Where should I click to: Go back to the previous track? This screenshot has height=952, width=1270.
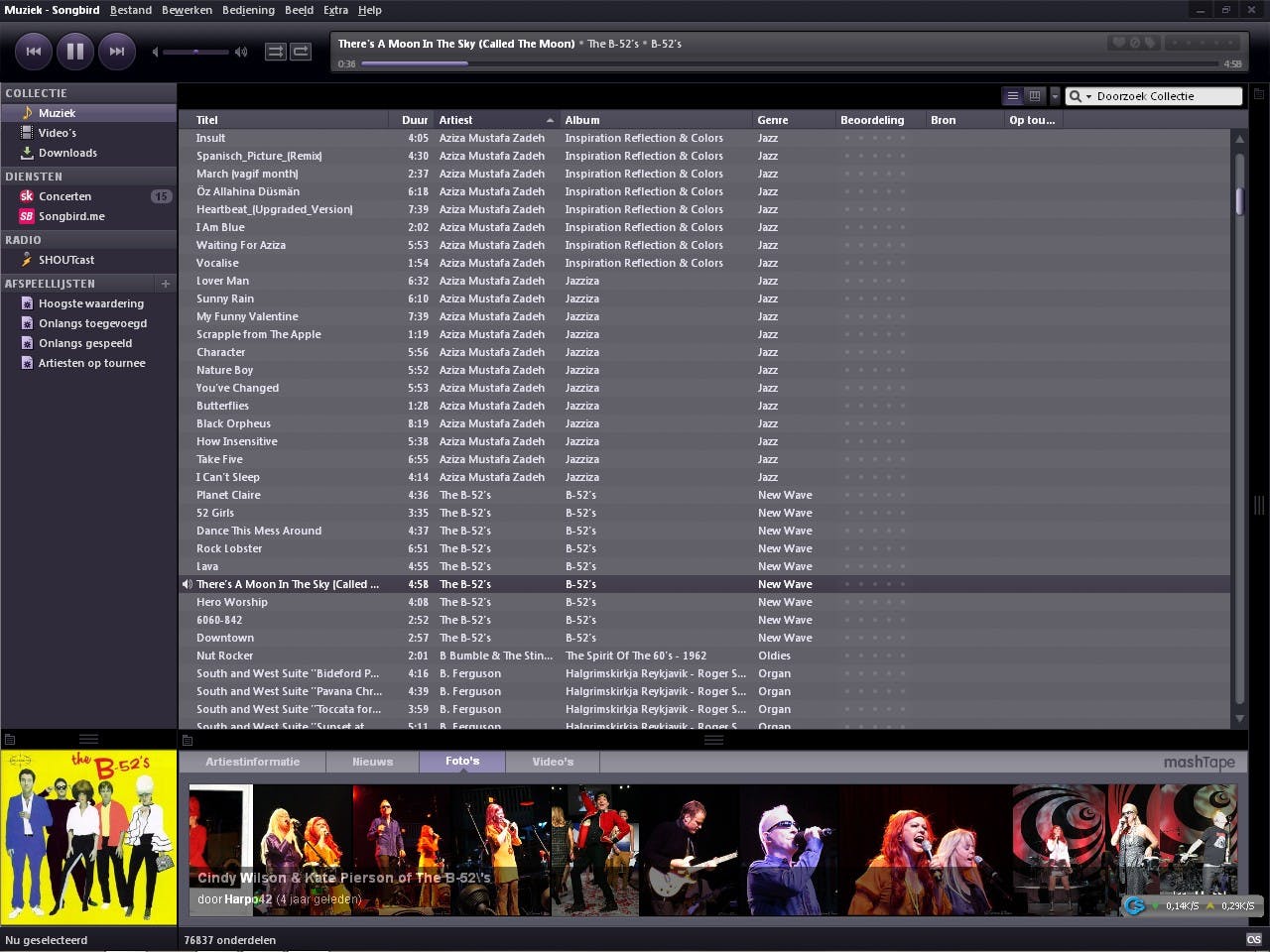34,52
